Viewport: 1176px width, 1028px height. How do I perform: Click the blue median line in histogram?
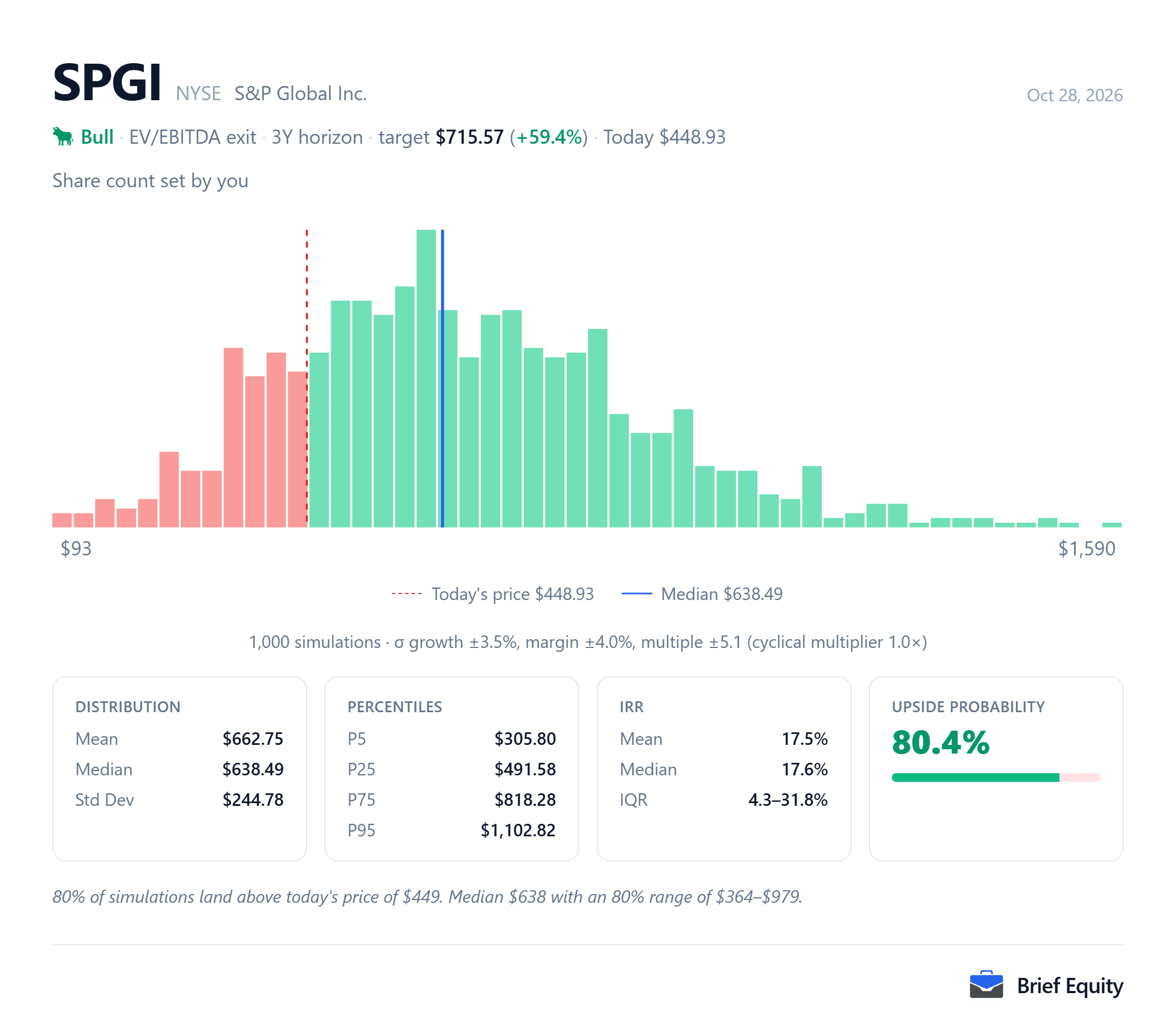442,378
